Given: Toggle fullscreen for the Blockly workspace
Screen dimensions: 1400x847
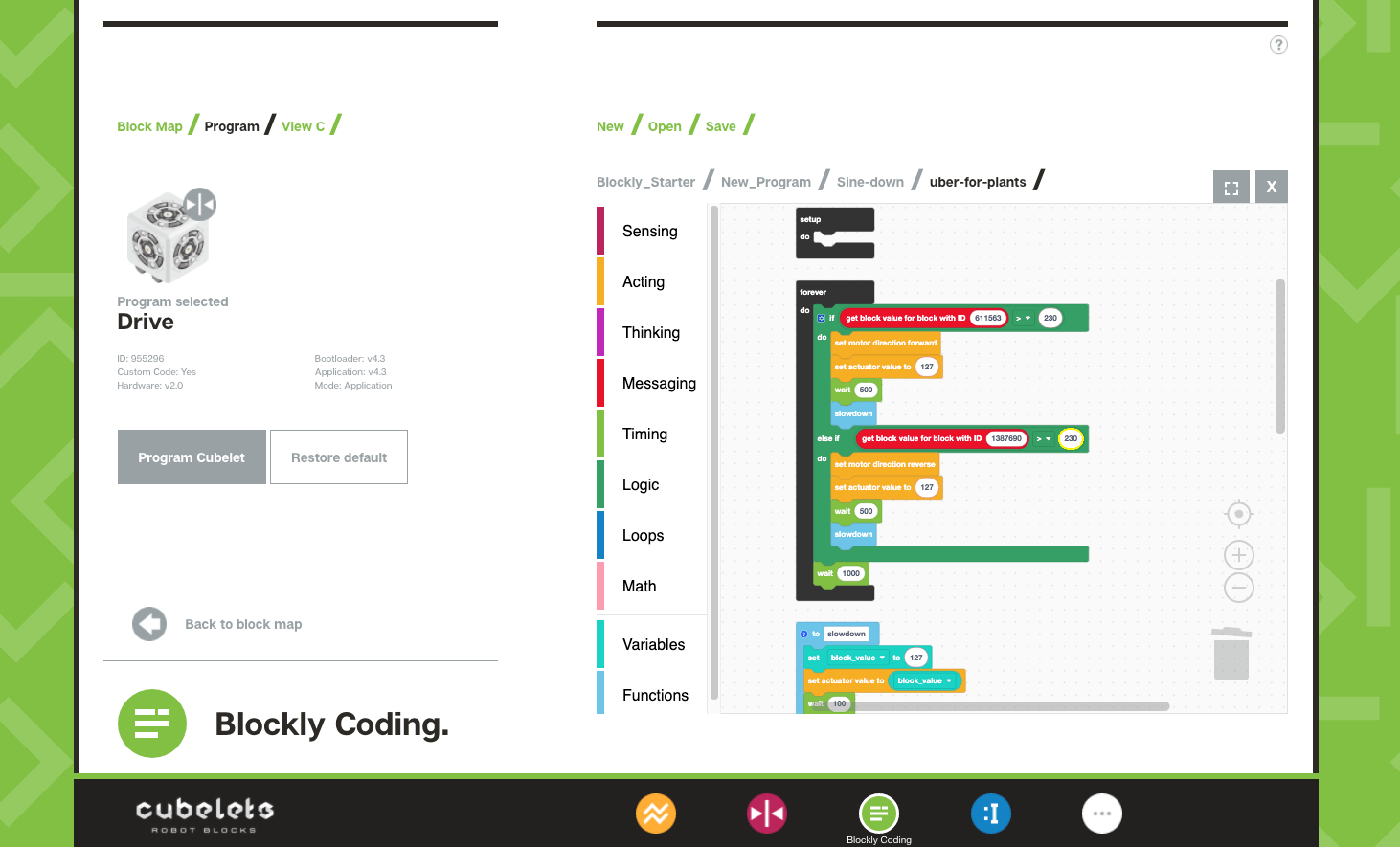Looking at the screenshot, I should click(x=1231, y=187).
